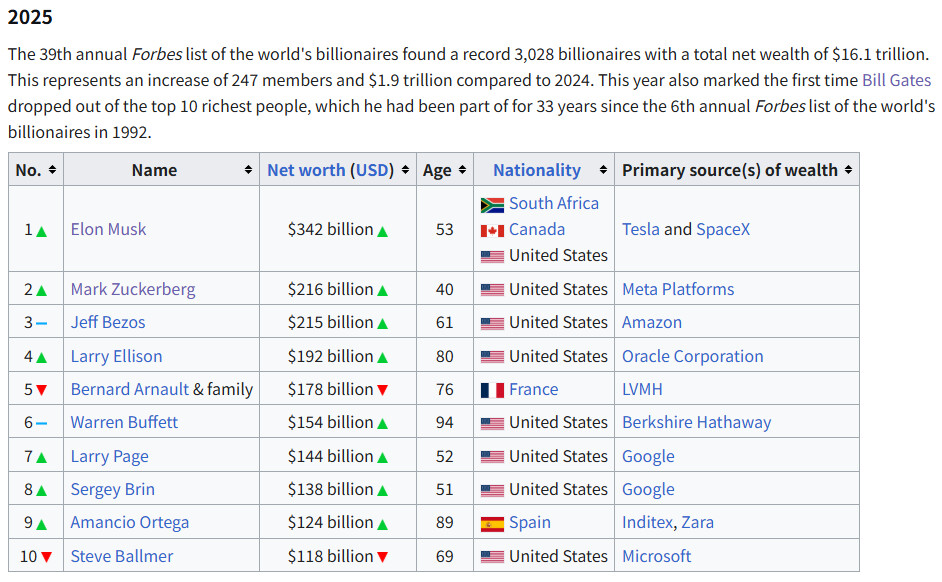942x582 pixels.
Task: Click the Canada flag icon
Action: (491, 230)
